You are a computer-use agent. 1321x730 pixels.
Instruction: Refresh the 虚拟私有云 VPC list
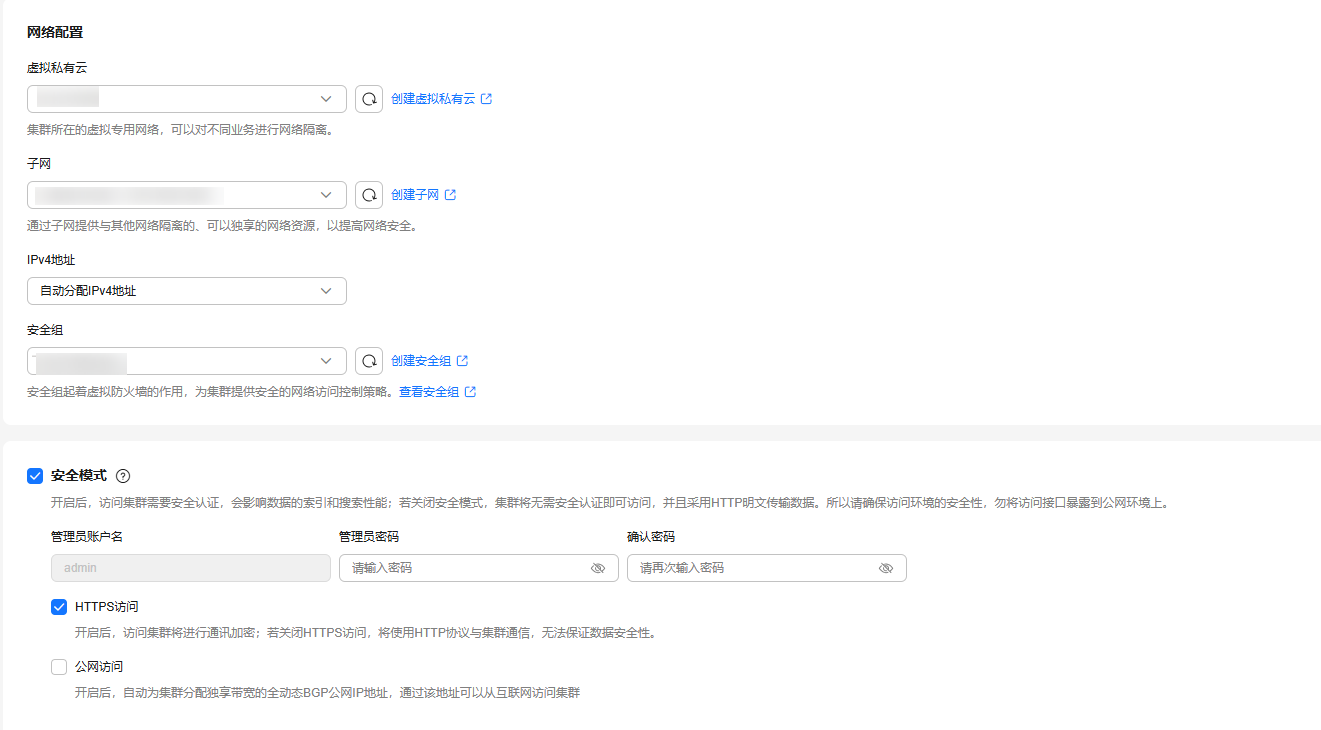(369, 99)
